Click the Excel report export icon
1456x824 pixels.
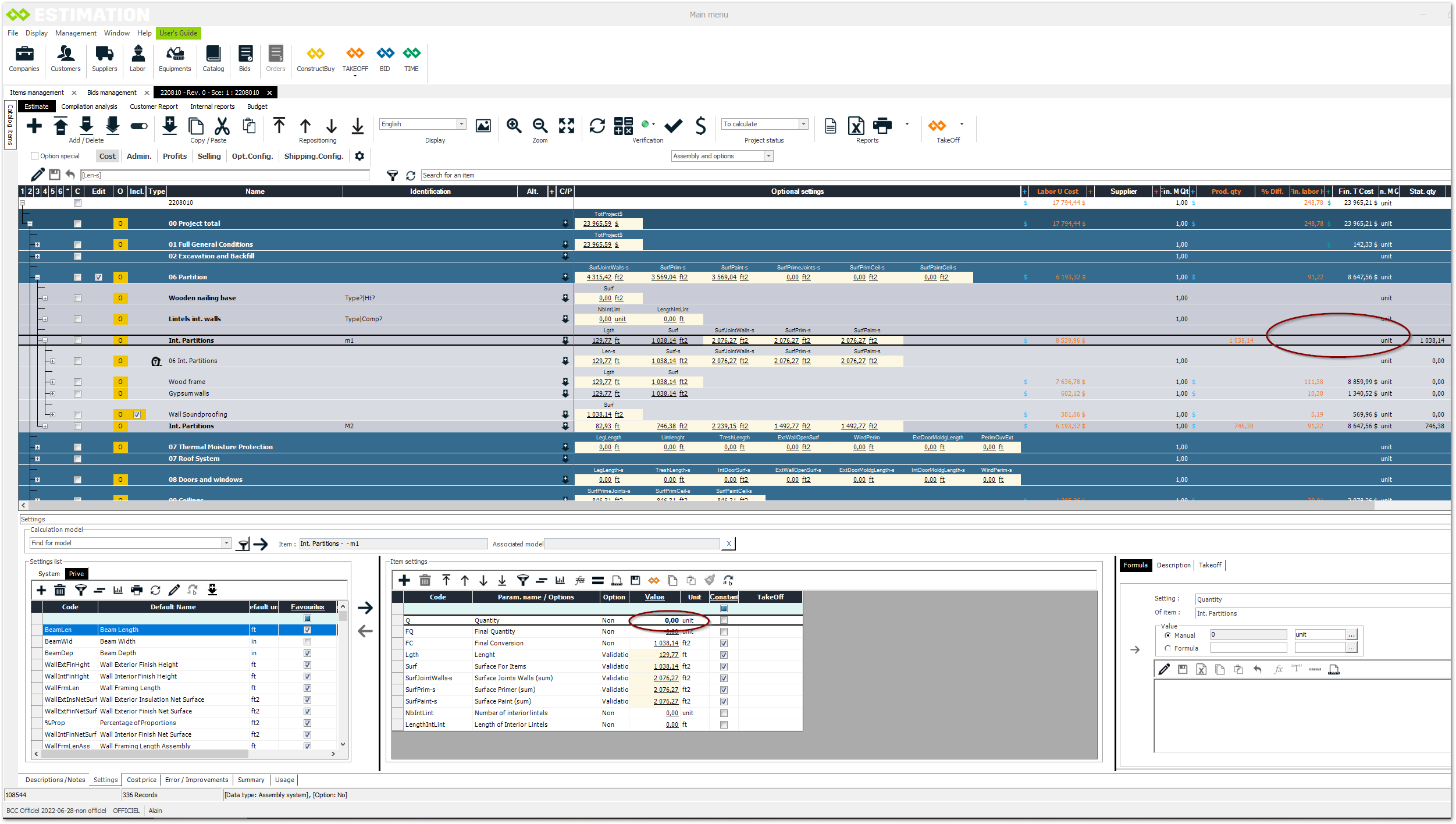[x=856, y=126]
